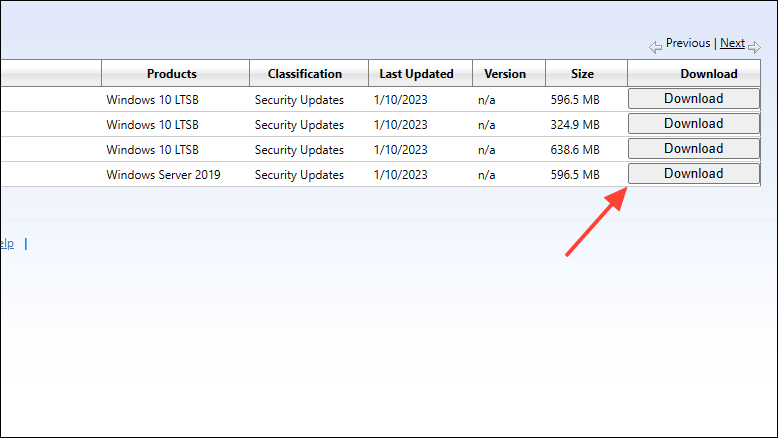Select the 638.6 MB size cell
This screenshot has height=438, width=778.
575,150
